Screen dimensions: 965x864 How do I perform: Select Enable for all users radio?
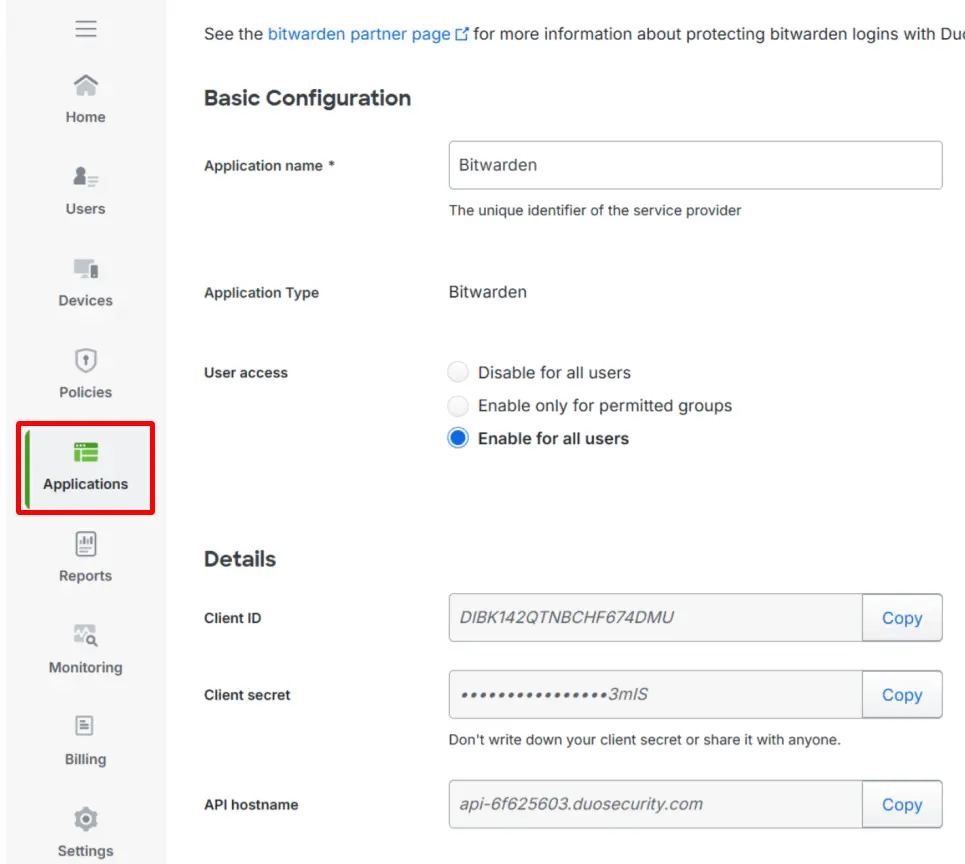tap(458, 438)
